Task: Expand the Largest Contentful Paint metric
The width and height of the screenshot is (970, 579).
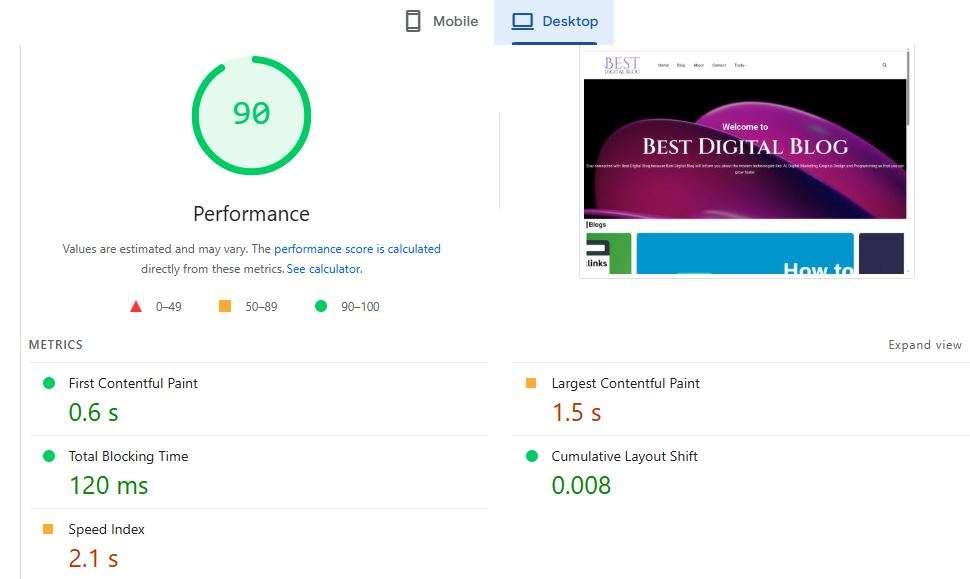Action: [625, 383]
